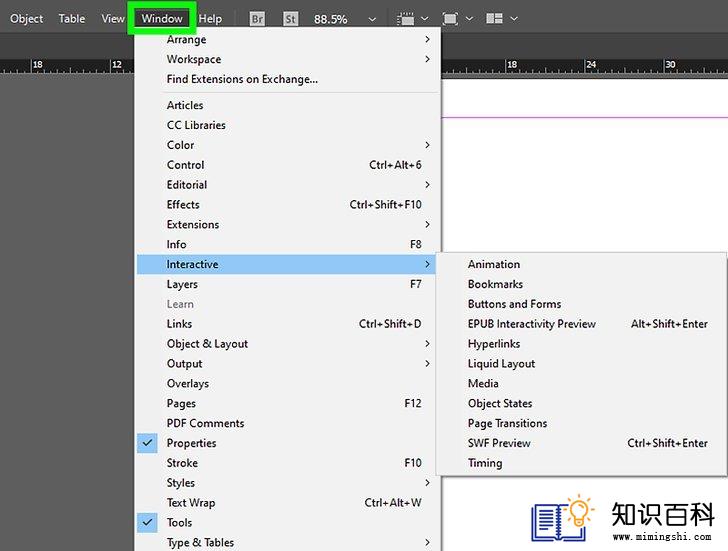Uncheck the Properties panel item
The width and height of the screenshot is (728, 551).
pos(286,443)
